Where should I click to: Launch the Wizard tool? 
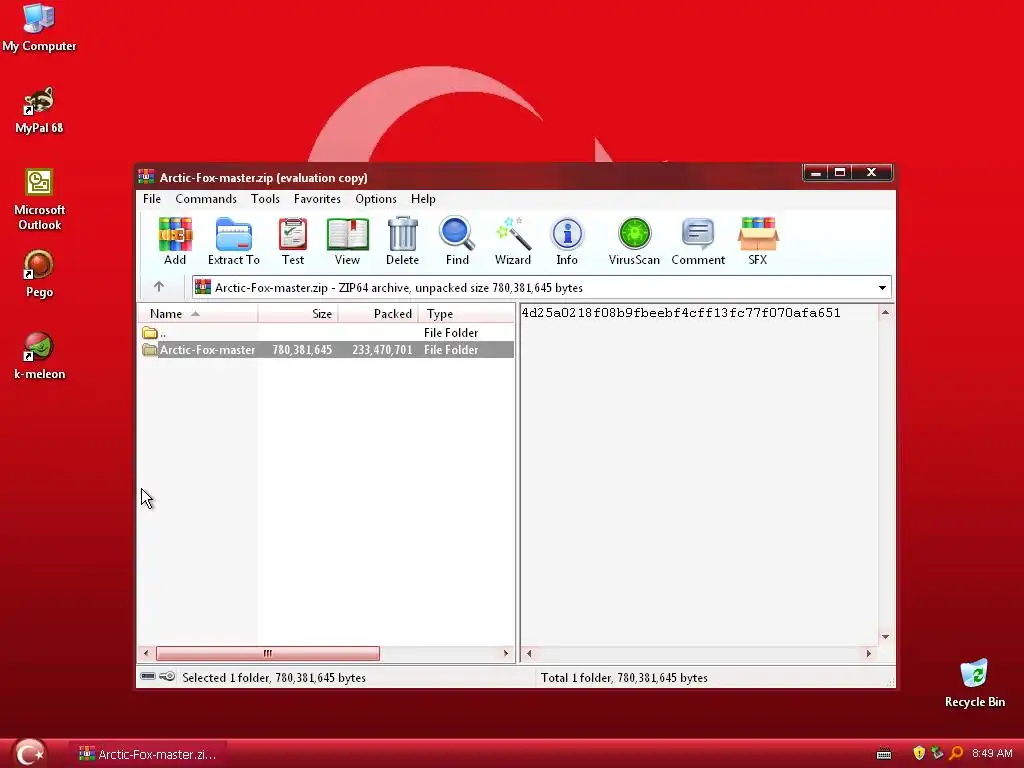coord(513,241)
